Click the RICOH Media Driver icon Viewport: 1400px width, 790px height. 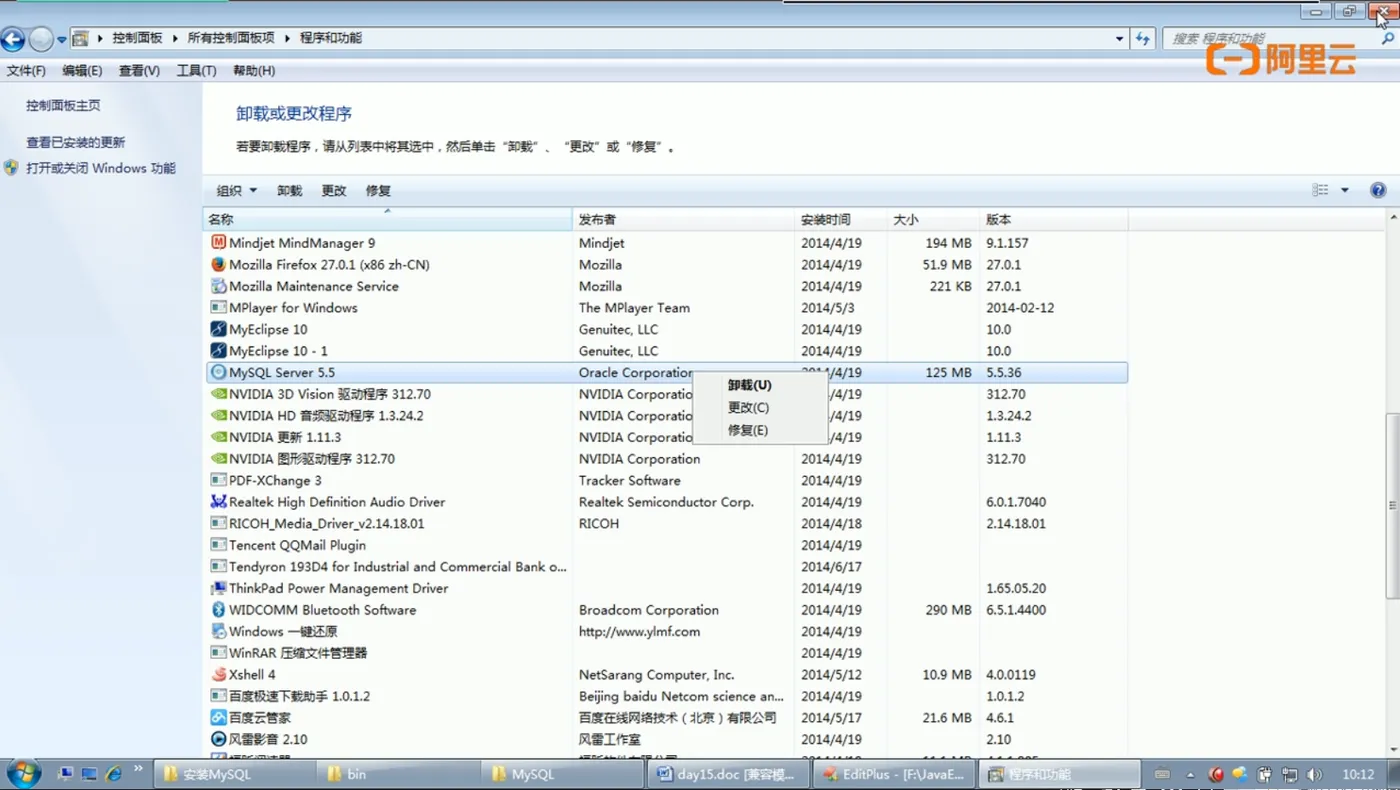point(218,523)
